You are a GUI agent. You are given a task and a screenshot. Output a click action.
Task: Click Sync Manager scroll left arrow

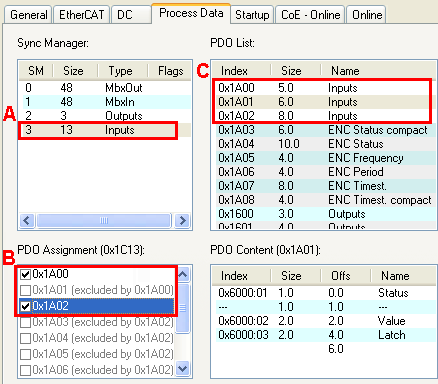(x=27, y=221)
